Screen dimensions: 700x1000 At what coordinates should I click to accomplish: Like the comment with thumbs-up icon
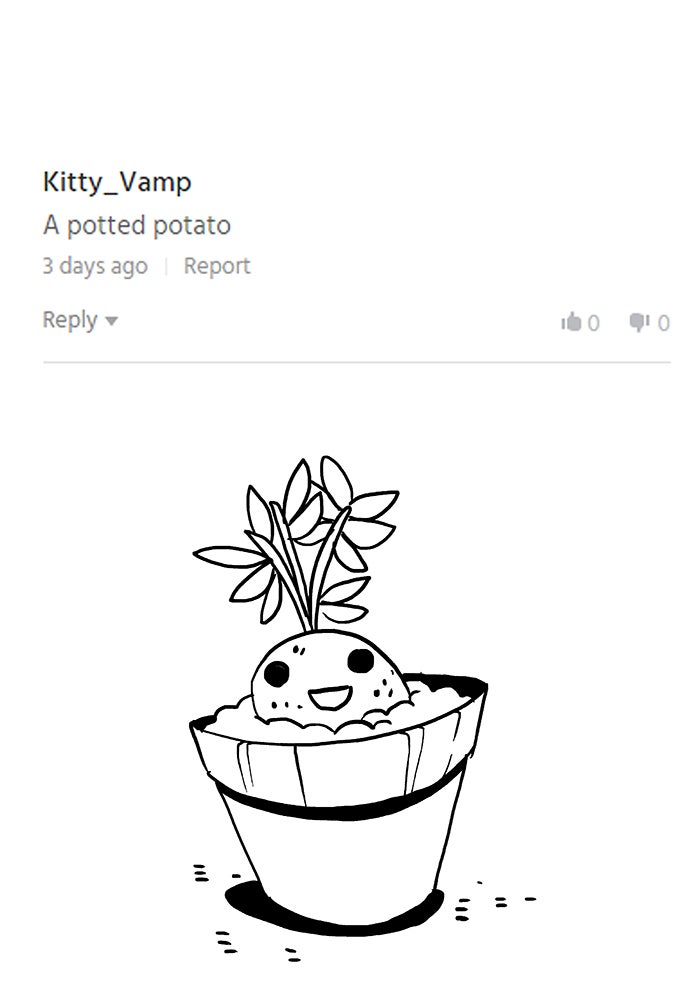(571, 322)
